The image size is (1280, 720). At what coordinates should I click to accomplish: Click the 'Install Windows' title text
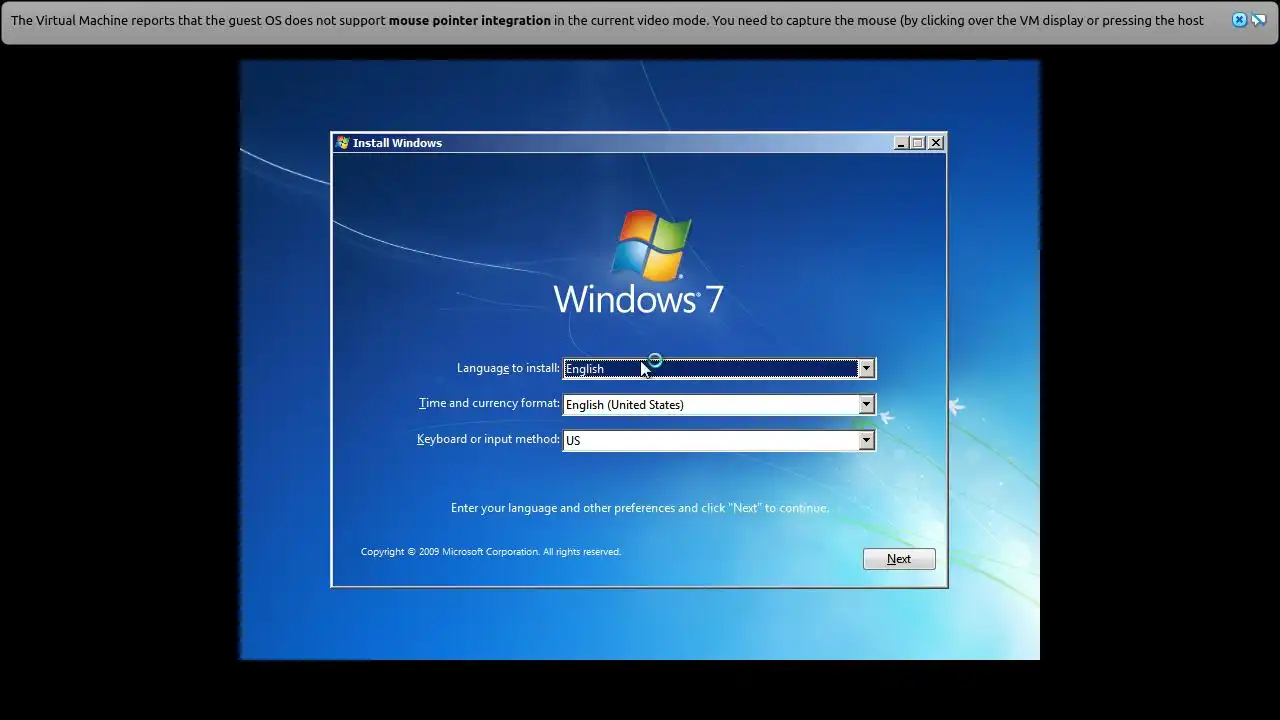point(397,143)
